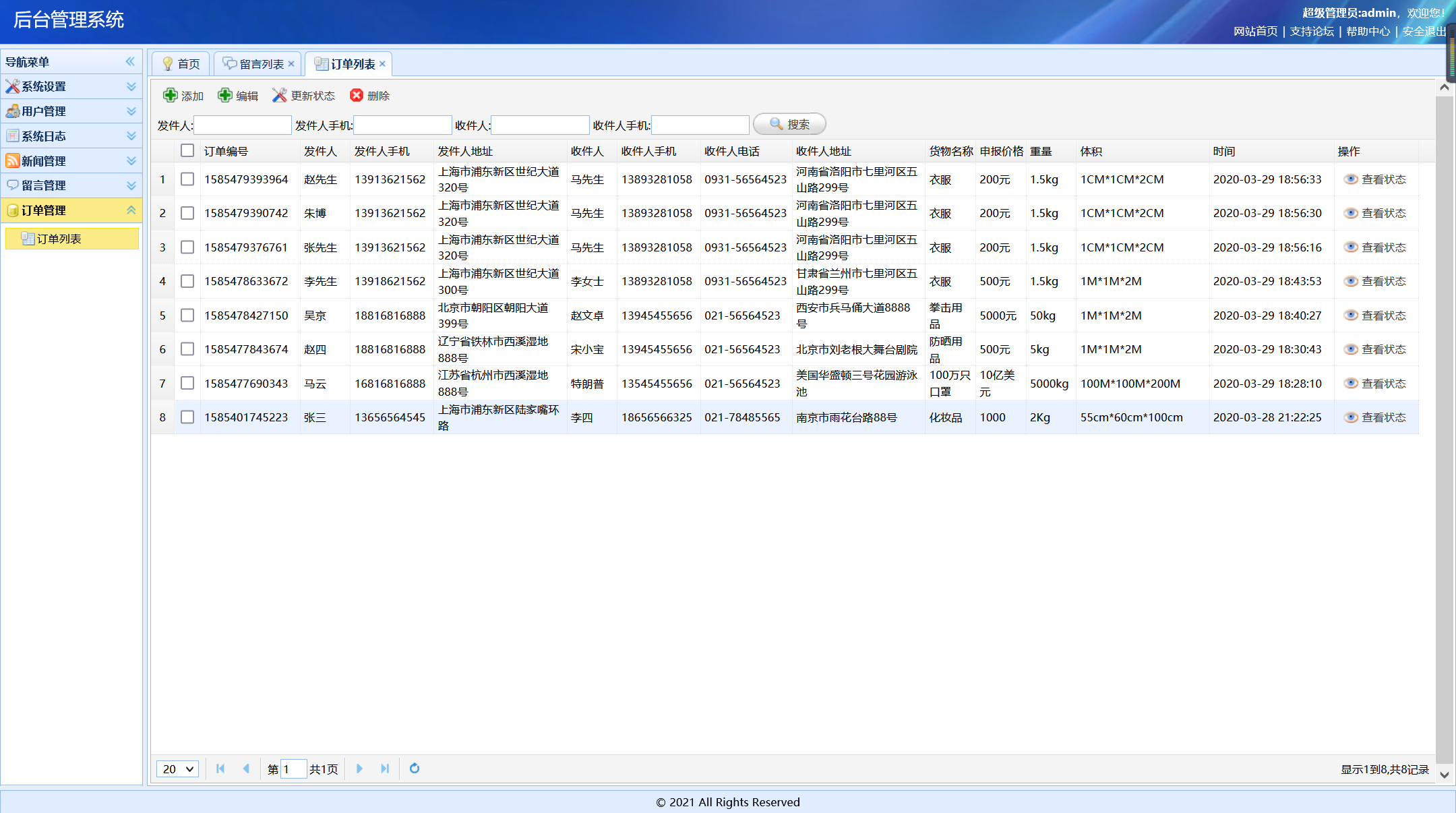Expand the 留言管理 section chevron
This screenshot has height=813, width=1456.
(x=131, y=185)
